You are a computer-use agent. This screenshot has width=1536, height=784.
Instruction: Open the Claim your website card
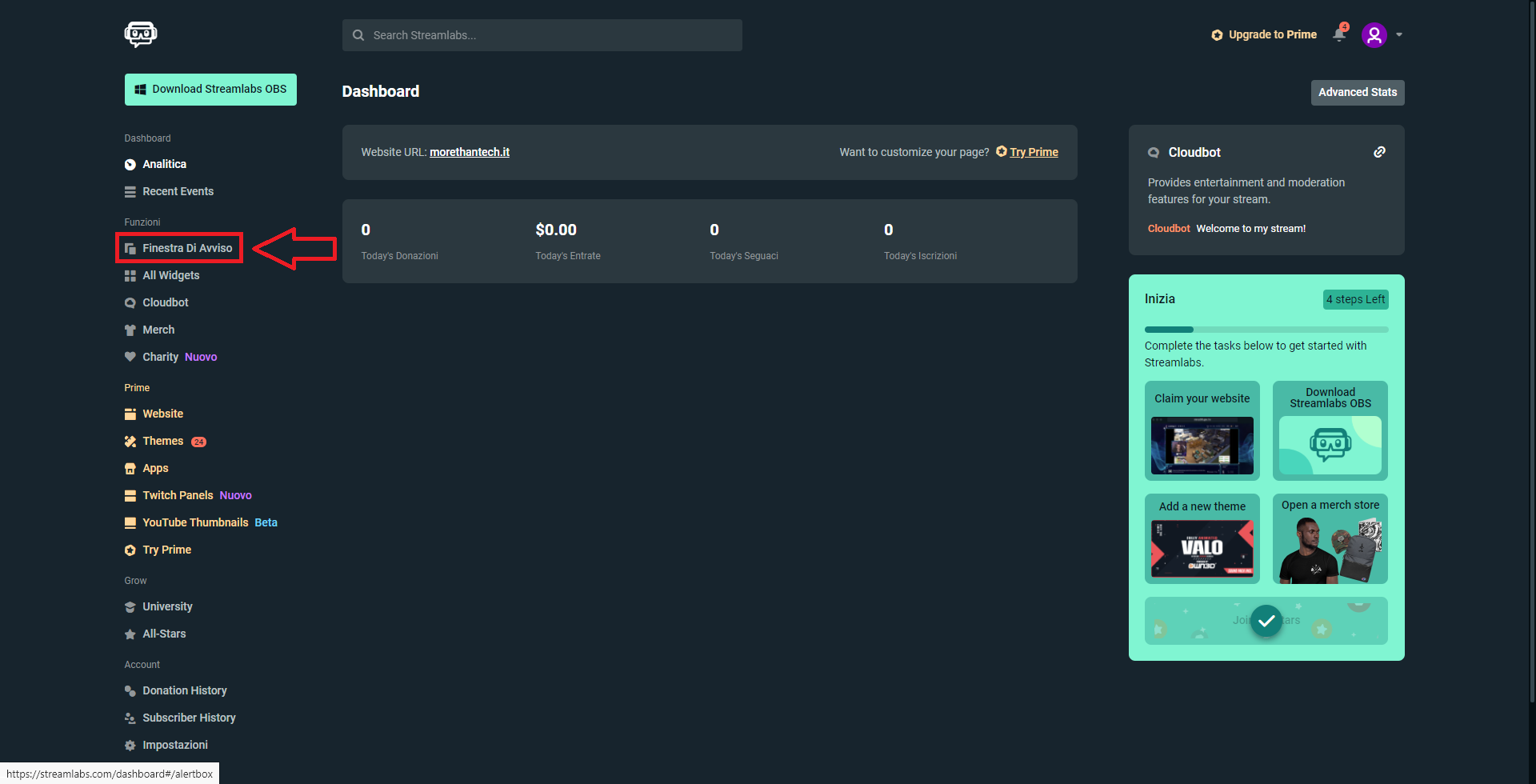point(1202,430)
